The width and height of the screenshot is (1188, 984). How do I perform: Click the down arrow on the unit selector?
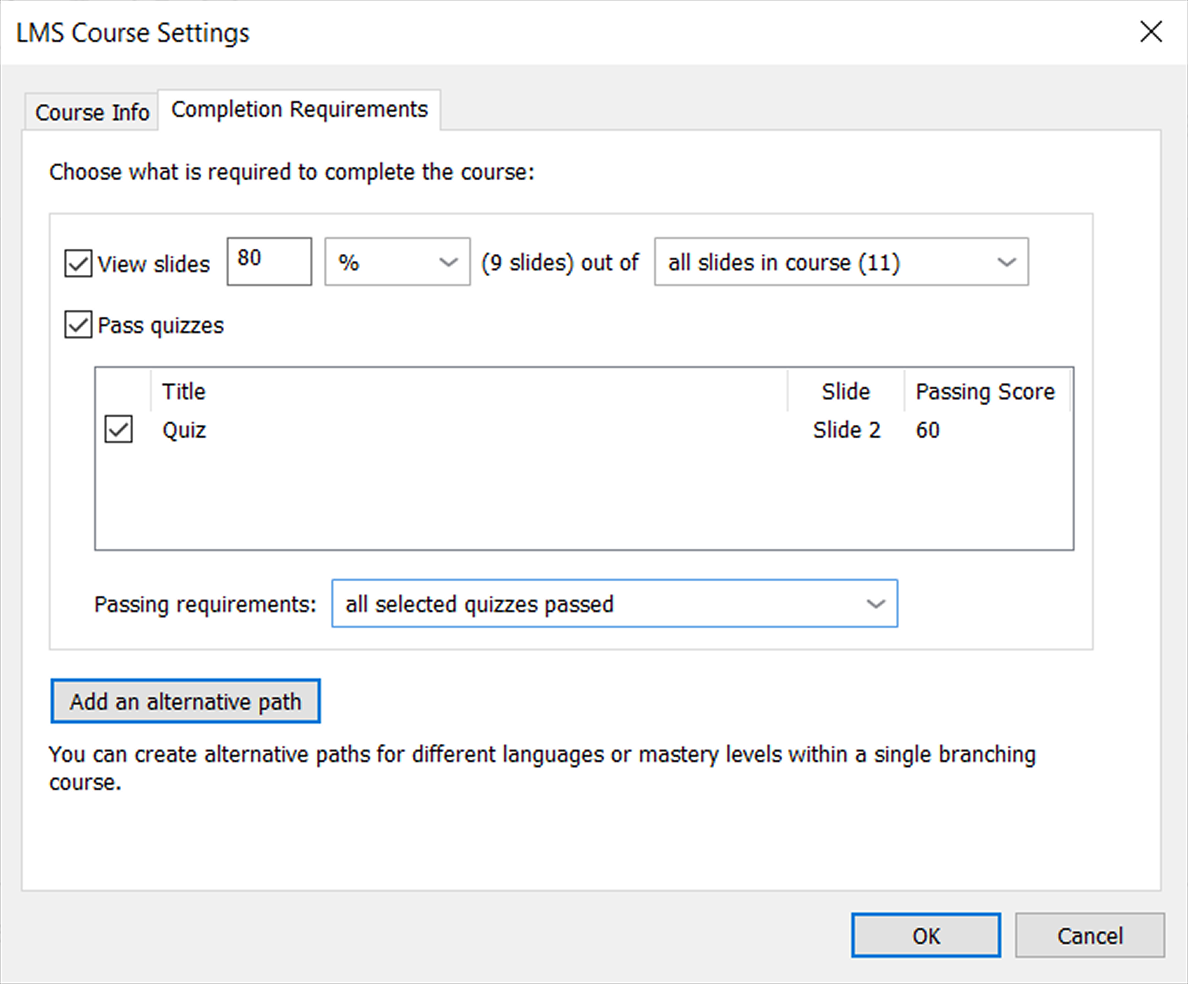pyautogui.click(x=449, y=261)
